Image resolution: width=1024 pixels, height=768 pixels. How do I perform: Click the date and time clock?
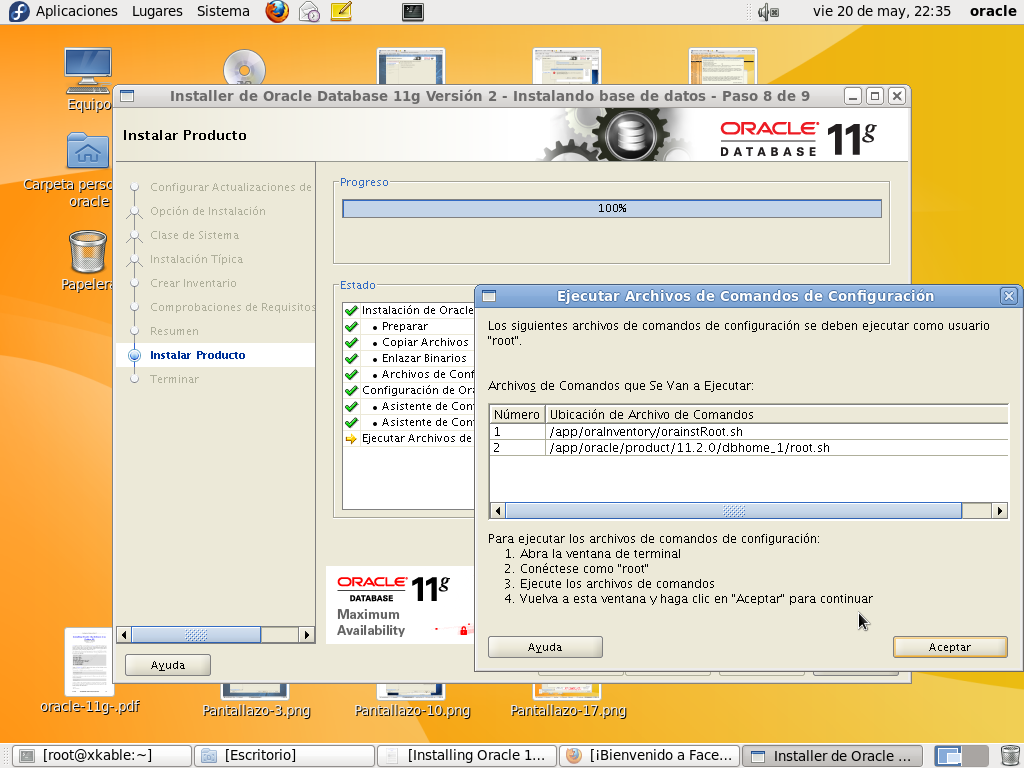(x=882, y=11)
